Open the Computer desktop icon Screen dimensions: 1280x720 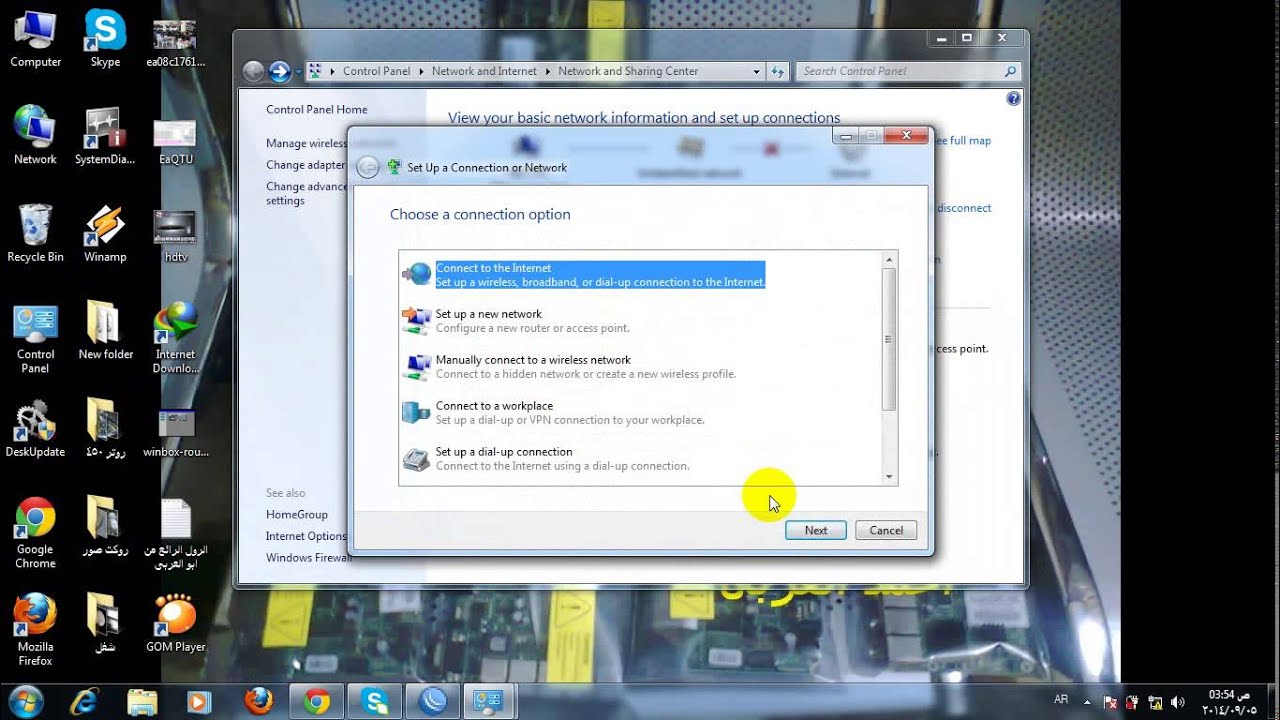coord(35,38)
